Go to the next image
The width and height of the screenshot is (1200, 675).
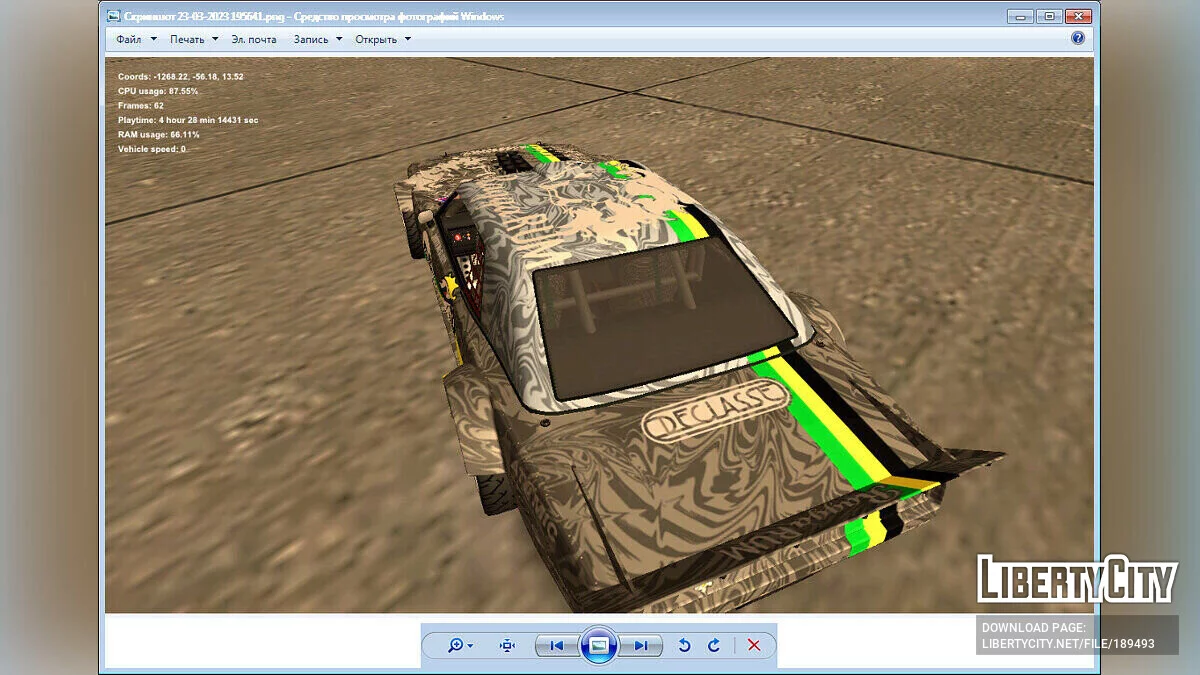coord(641,646)
